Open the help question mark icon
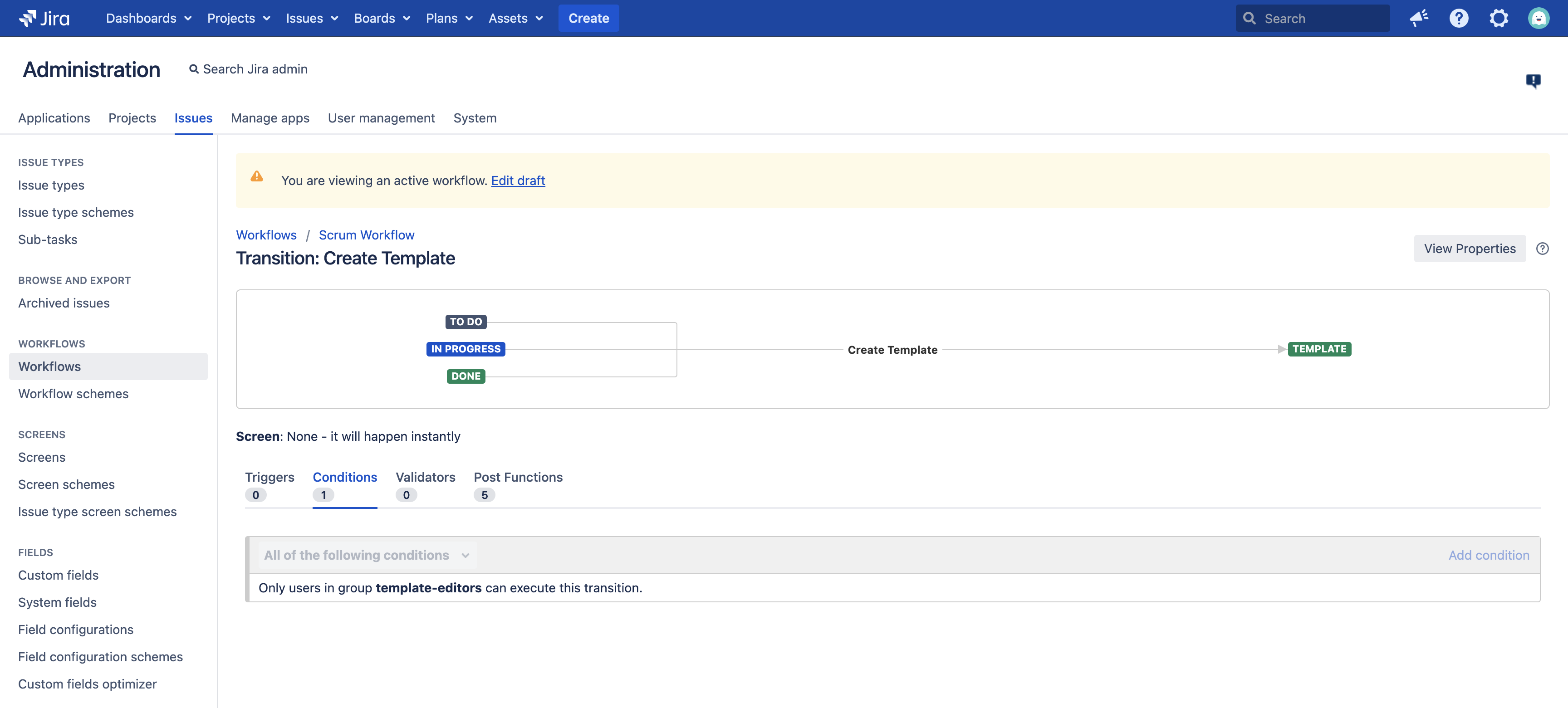Screen dimensions: 1568x708 click(1459, 18)
